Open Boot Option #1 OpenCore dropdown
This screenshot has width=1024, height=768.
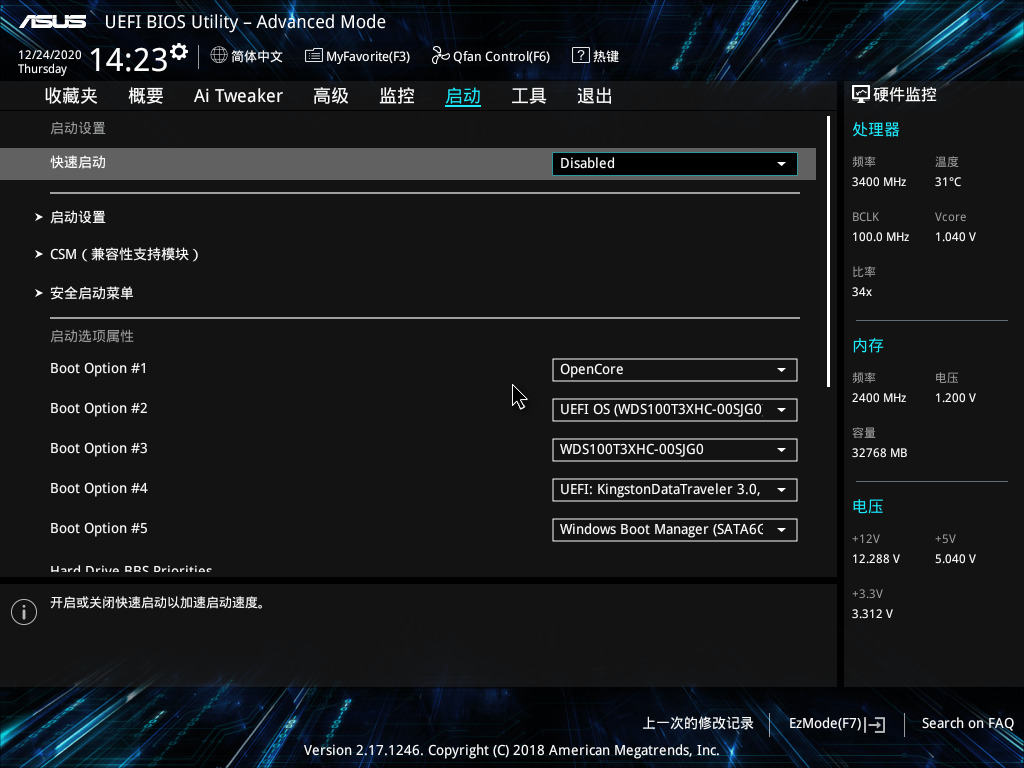675,370
